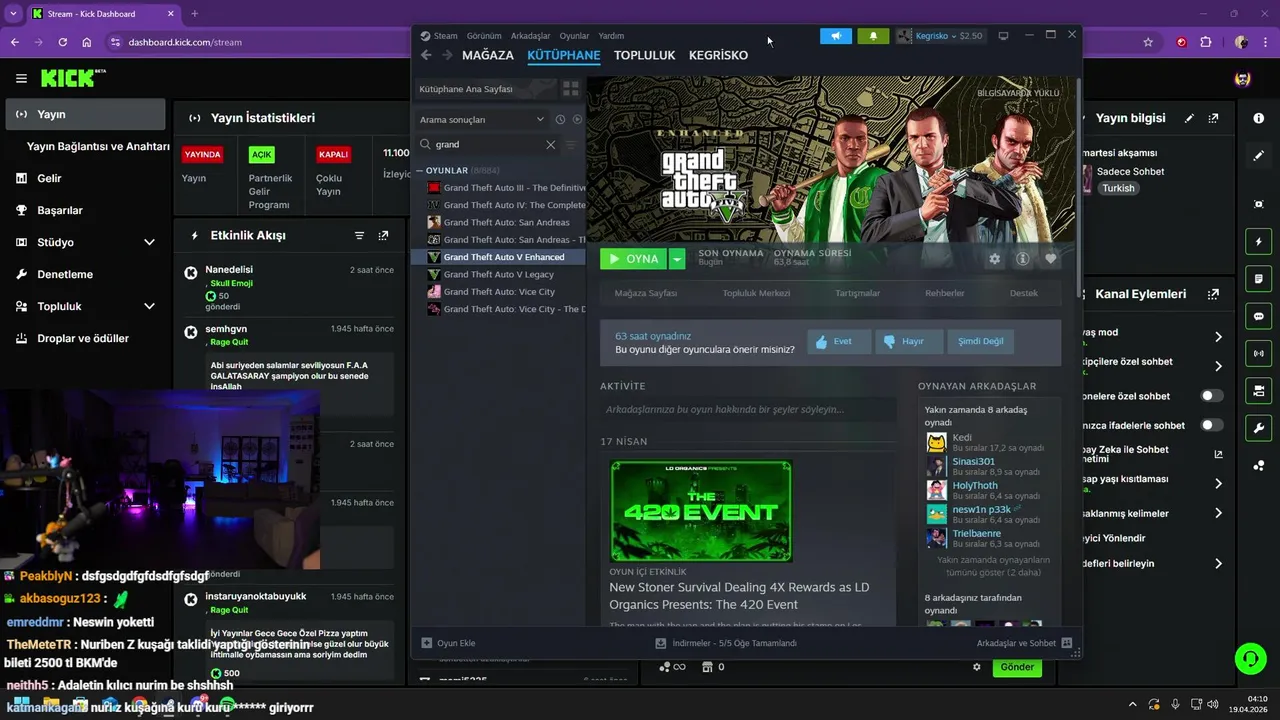Open 'Arama sonuçları' collection dropdown
1280x720 pixels.
pos(482,119)
